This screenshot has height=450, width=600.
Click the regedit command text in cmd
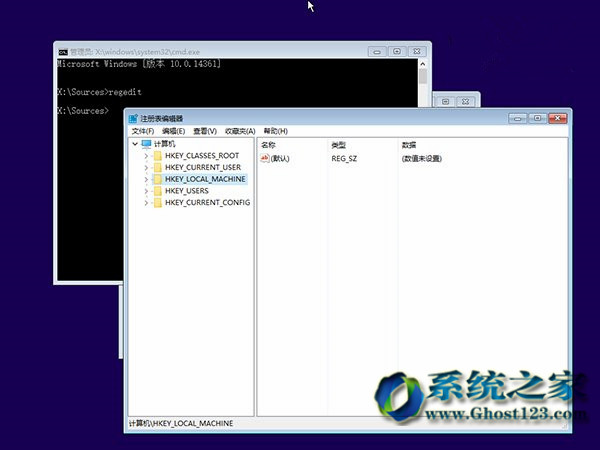125,92
